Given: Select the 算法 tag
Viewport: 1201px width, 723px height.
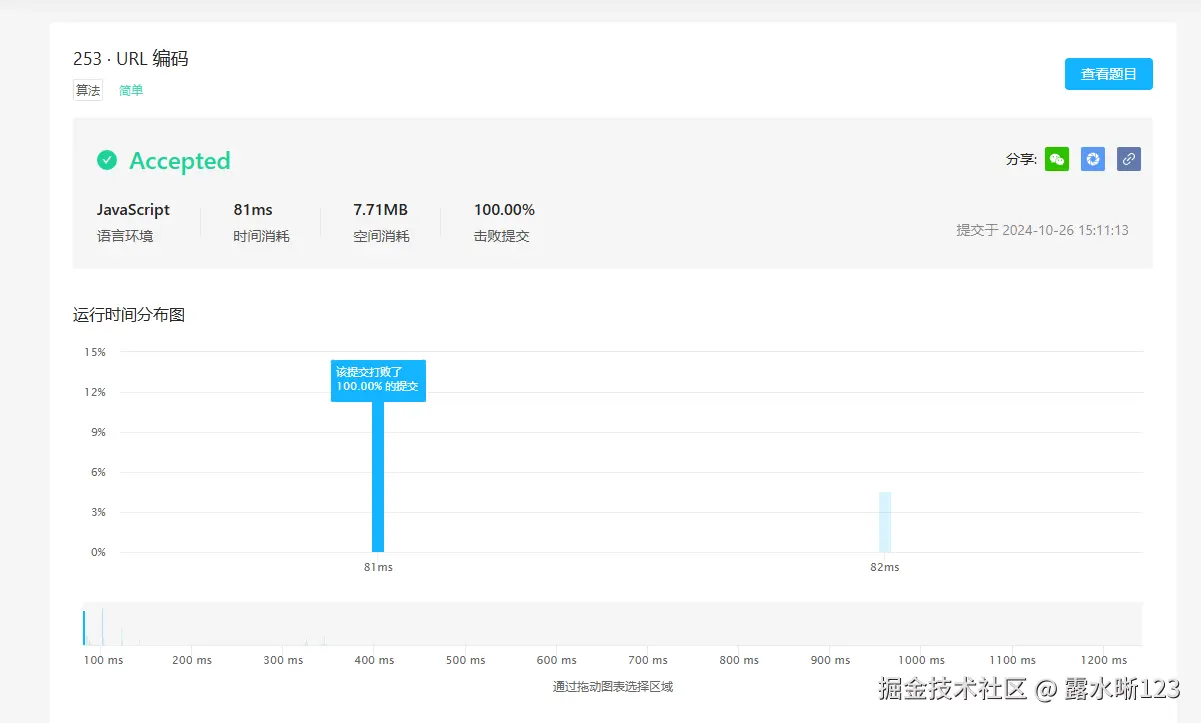Looking at the screenshot, I should point(88,90).
